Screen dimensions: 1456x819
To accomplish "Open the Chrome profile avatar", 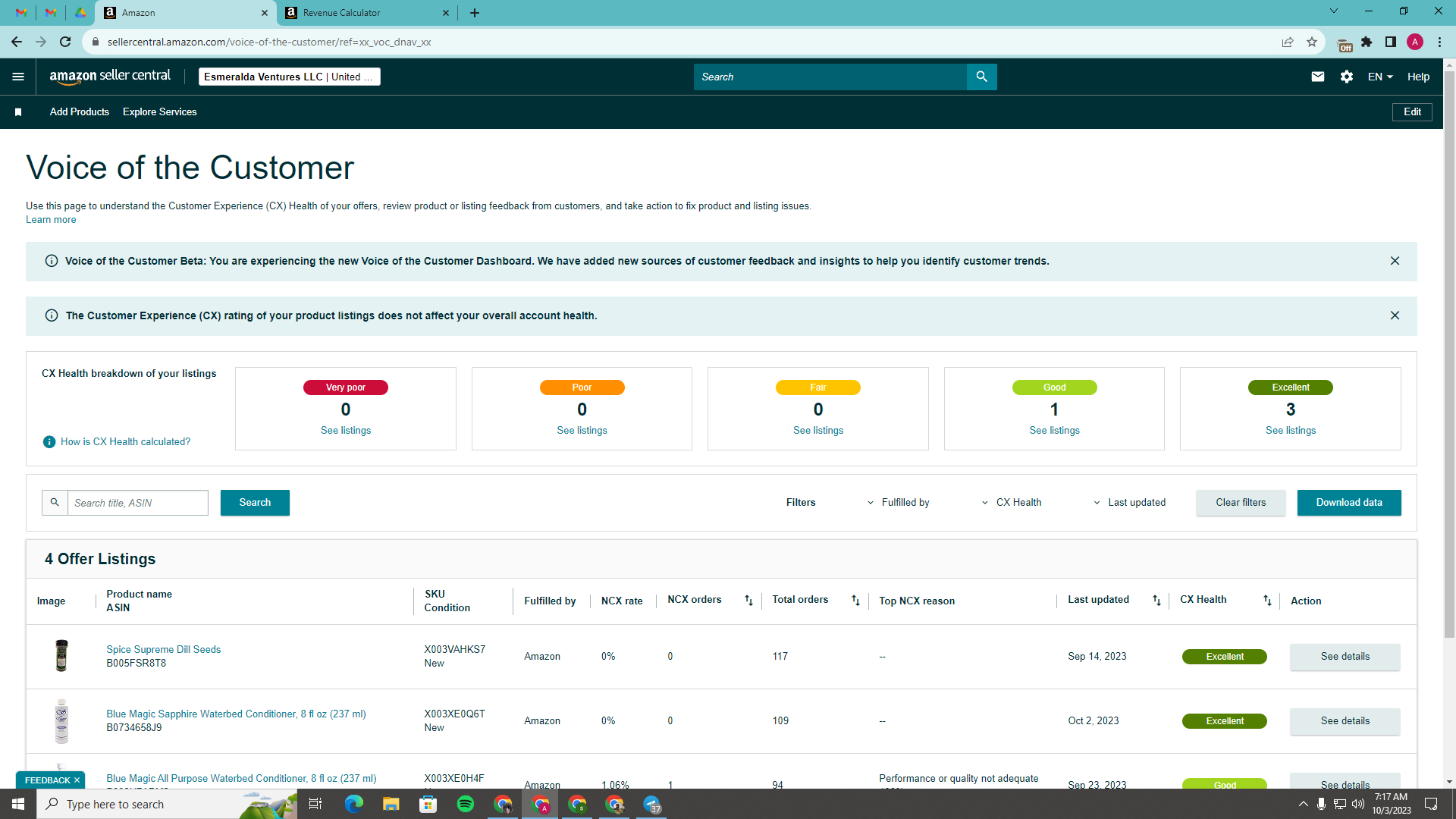I will pos(1415,42).
